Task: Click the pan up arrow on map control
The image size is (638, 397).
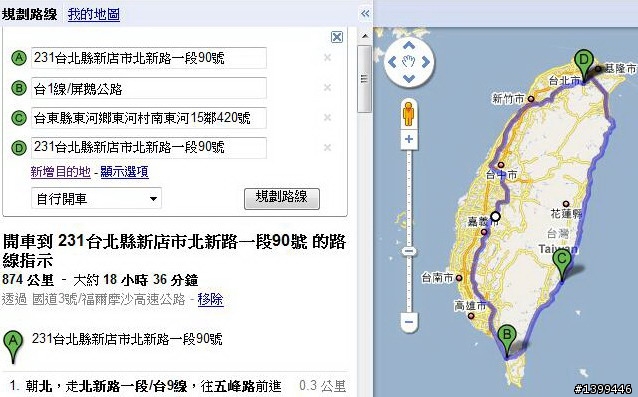Action: point(409,45)
